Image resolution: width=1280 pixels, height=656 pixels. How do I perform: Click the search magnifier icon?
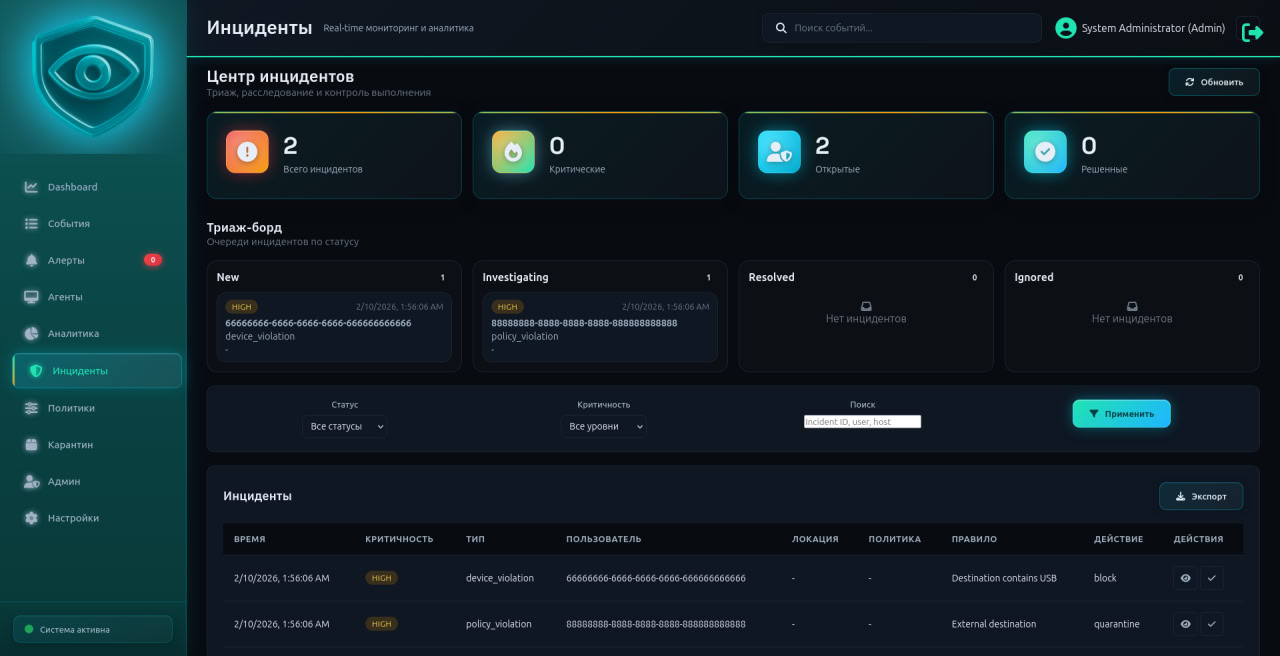click(781, 28)
